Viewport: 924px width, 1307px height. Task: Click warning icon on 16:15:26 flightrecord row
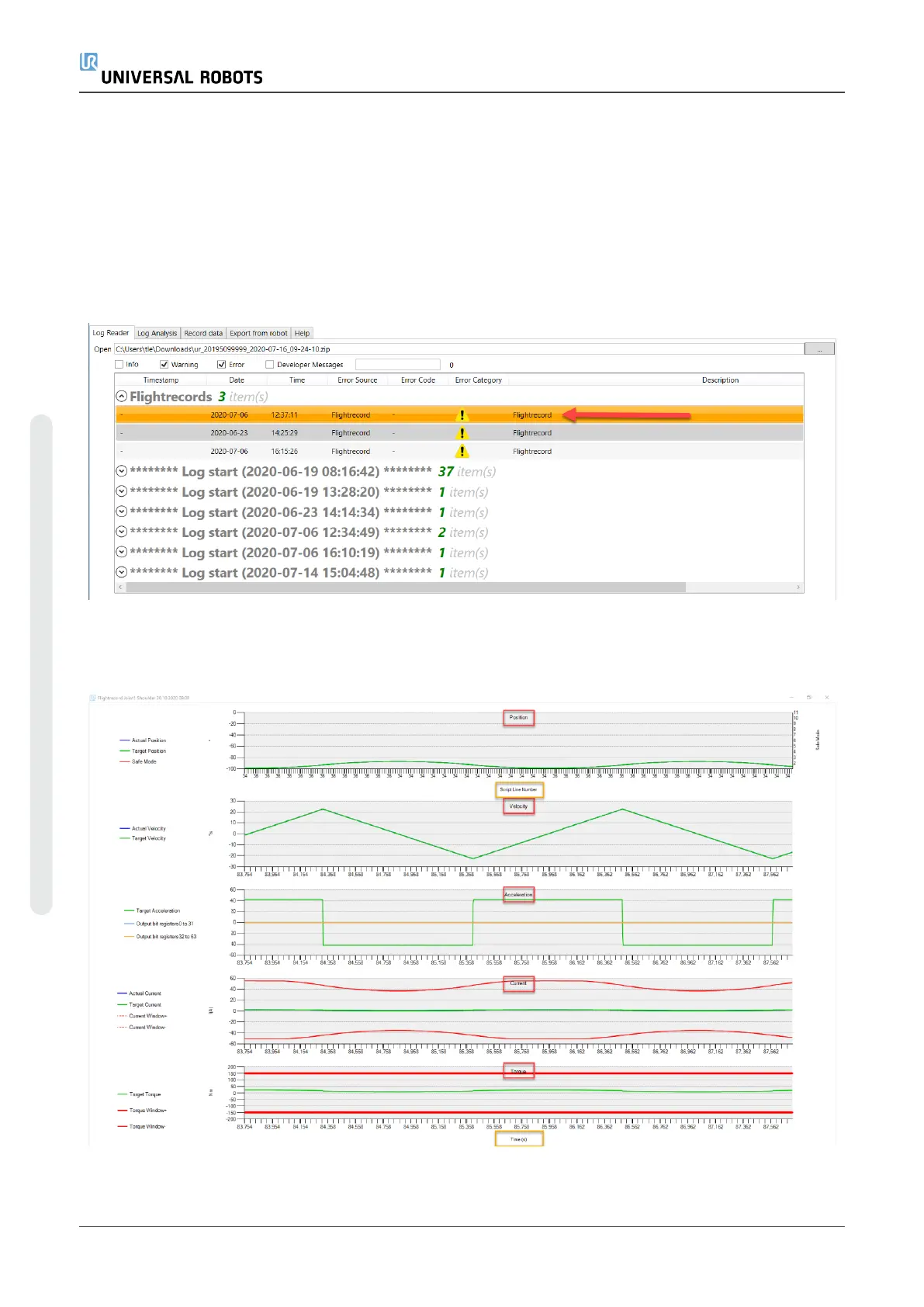(x=462, y=451)
